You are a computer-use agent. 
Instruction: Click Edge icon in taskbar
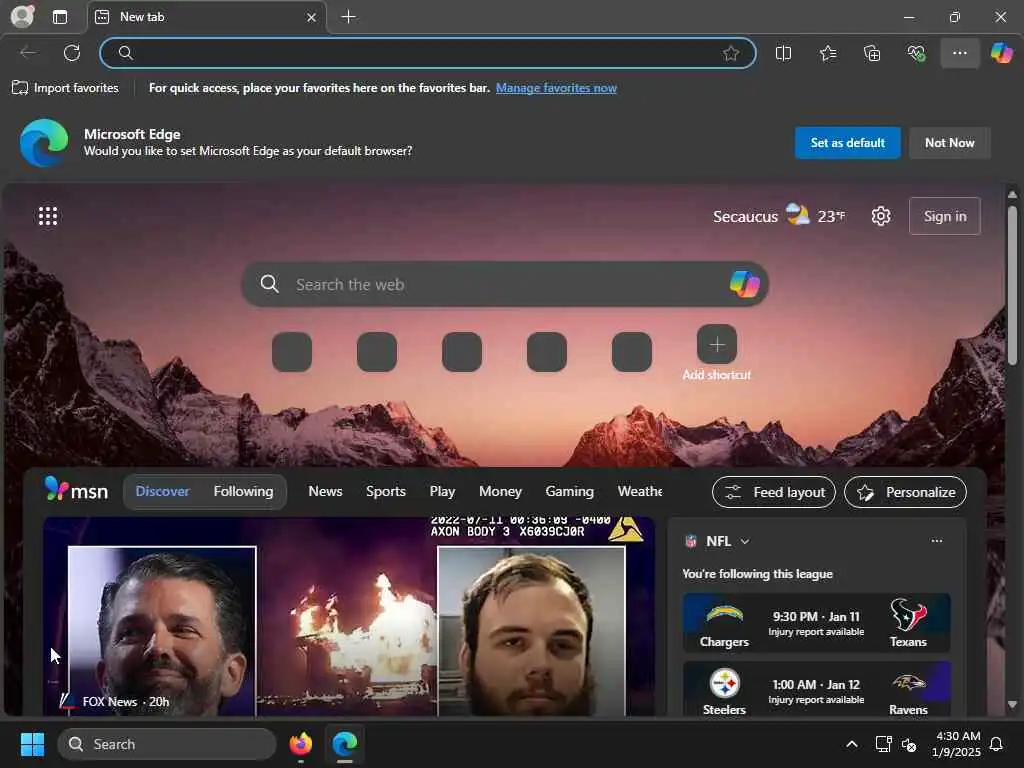[345, 744]
